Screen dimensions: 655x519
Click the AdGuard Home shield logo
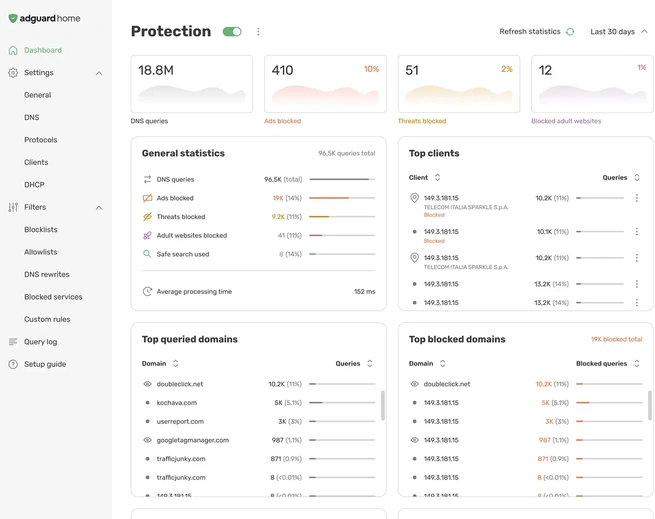(13, 18)
